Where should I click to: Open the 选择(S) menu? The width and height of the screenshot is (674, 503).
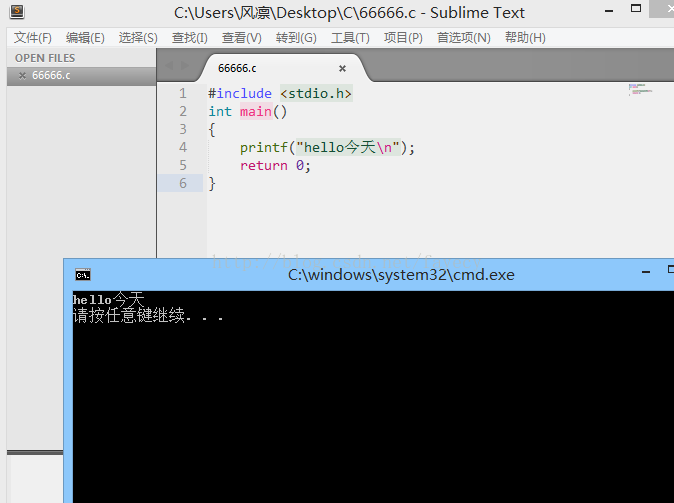point(138,38)
